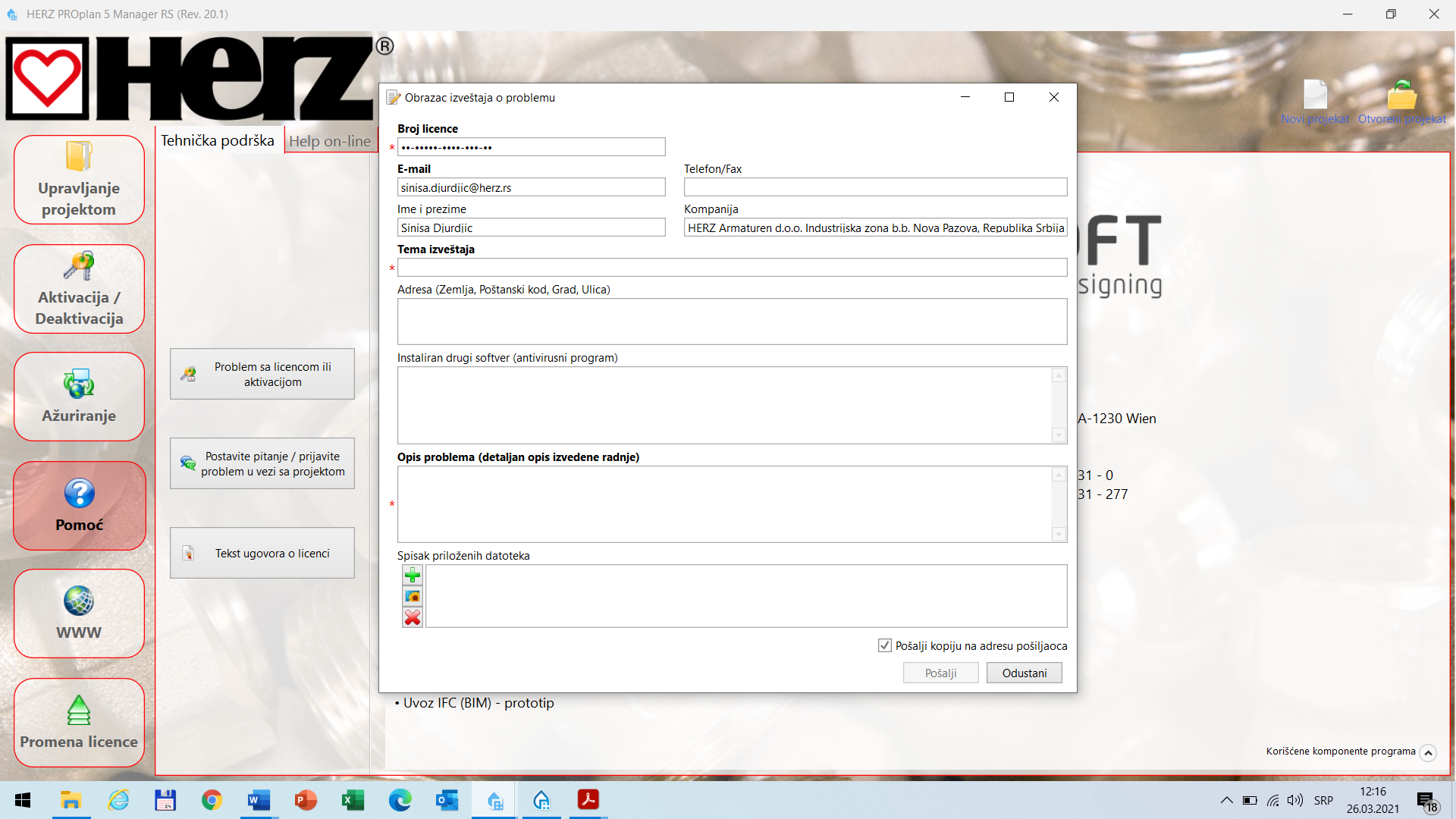This screenshot has width=1456, height=819.
Task: Click the Telefon/Fax input field
Action: (875, 187)
